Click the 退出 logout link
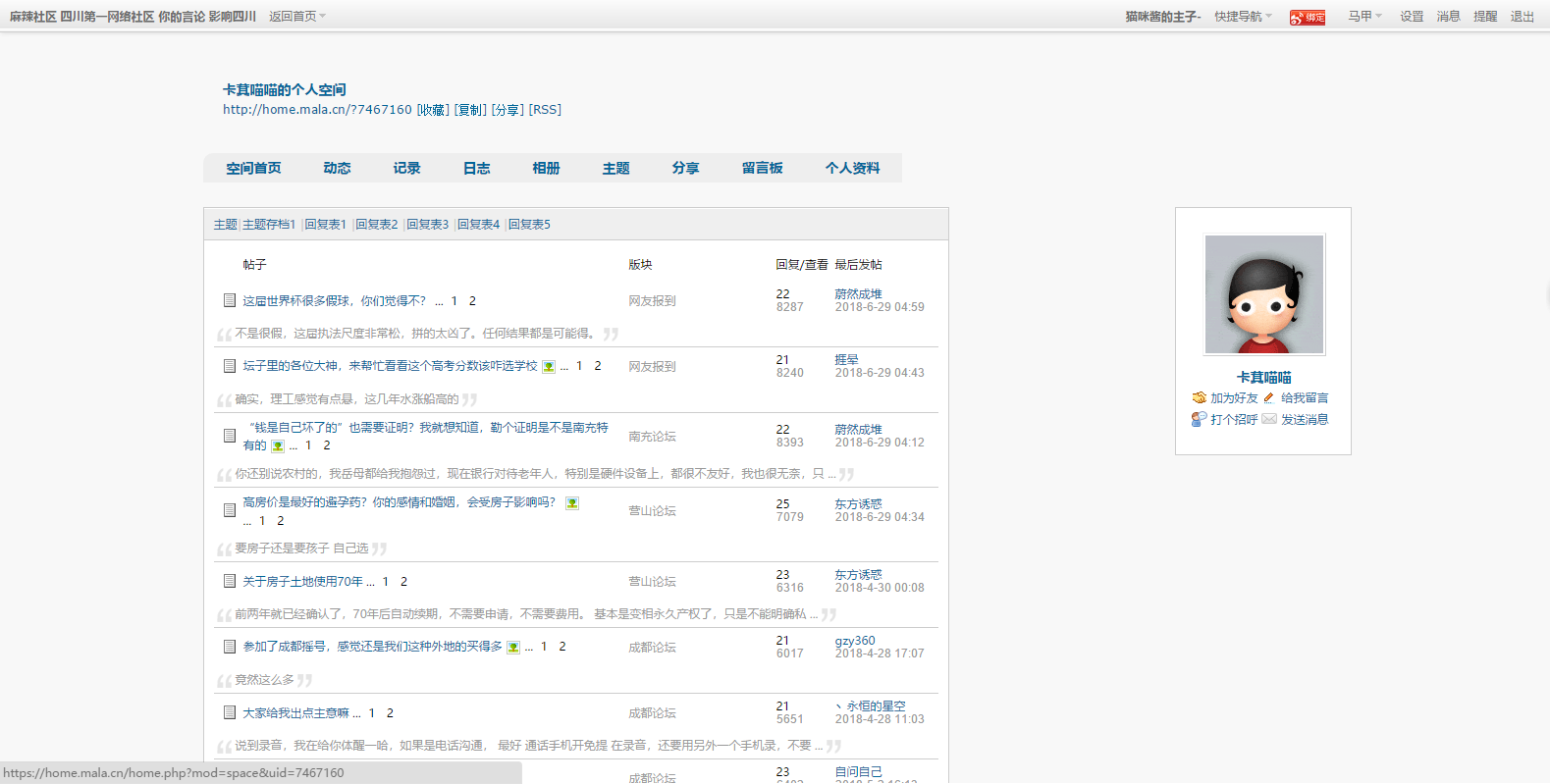Viewport: 1550px width, 784px height. click(1522, 17)
